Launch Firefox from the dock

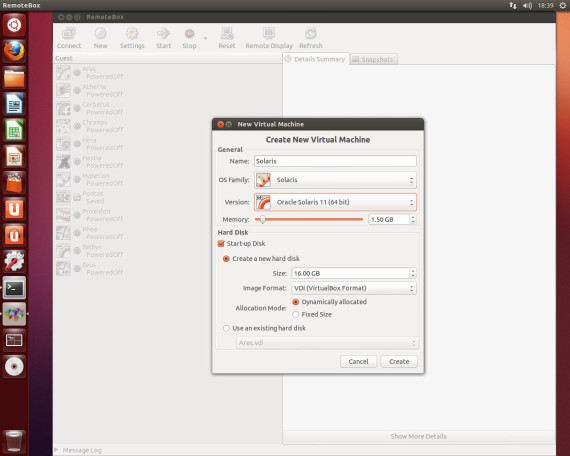tap(14, 51)
